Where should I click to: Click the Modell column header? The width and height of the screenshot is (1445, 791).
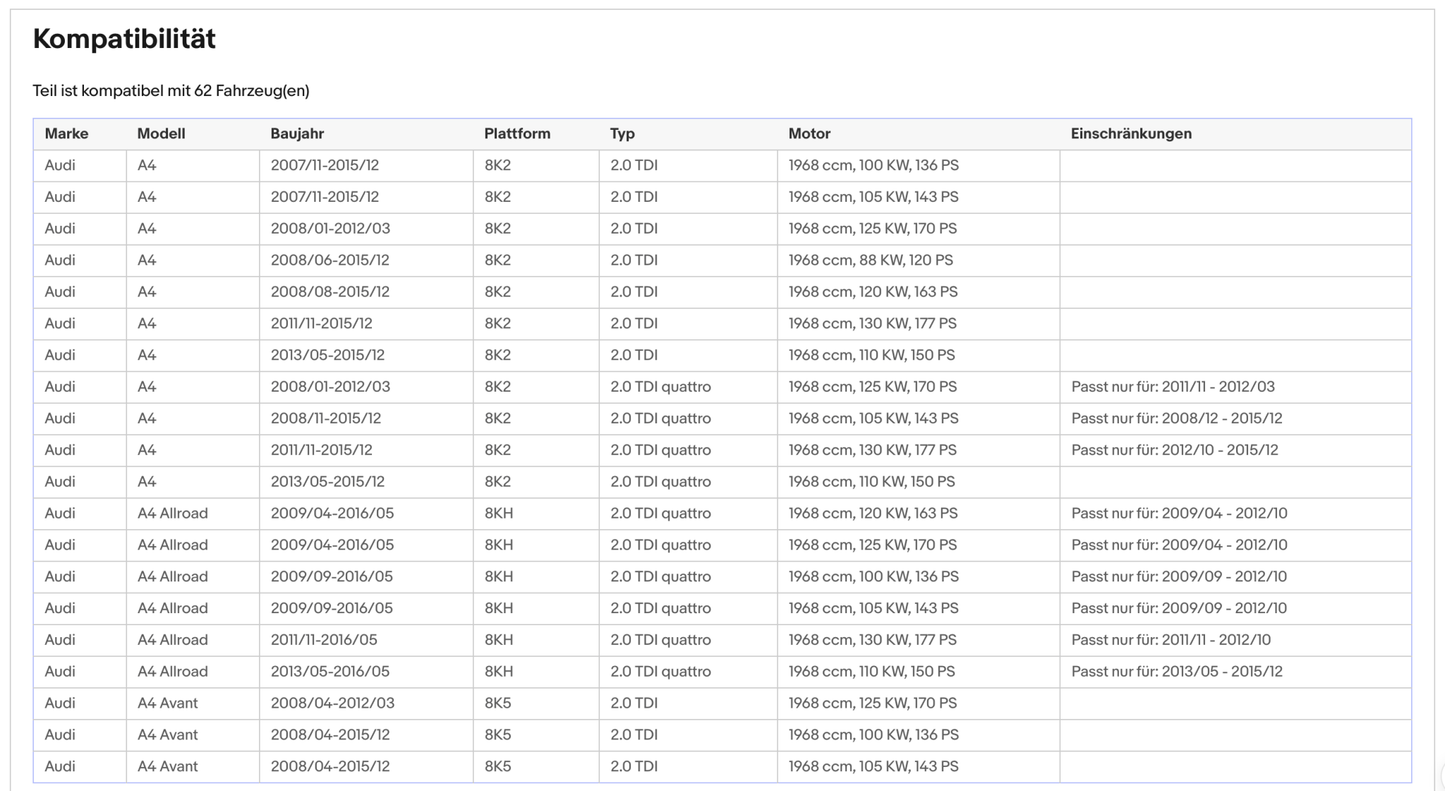[x=161, y=134]
